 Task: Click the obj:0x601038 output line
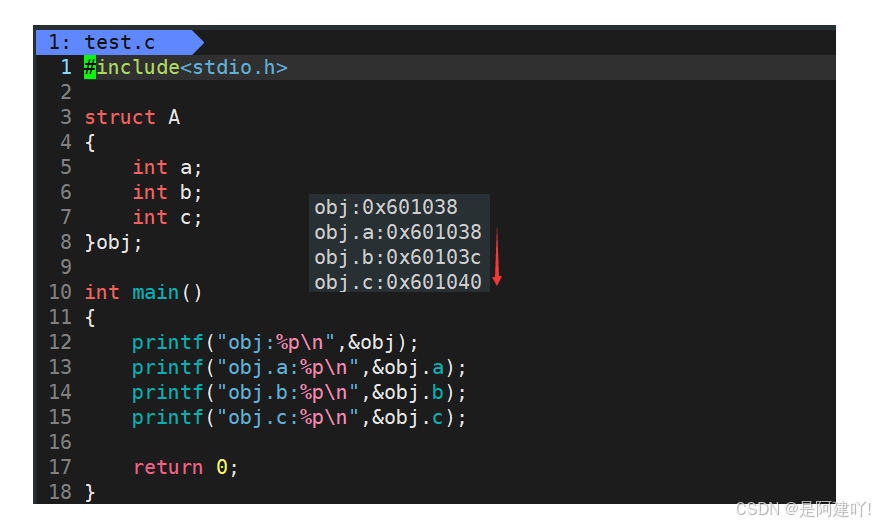tap(386, 208)
